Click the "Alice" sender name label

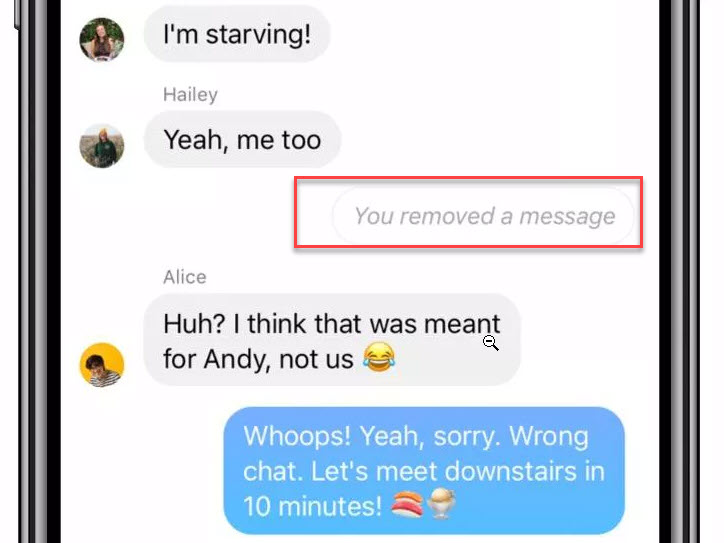[185, 277]
